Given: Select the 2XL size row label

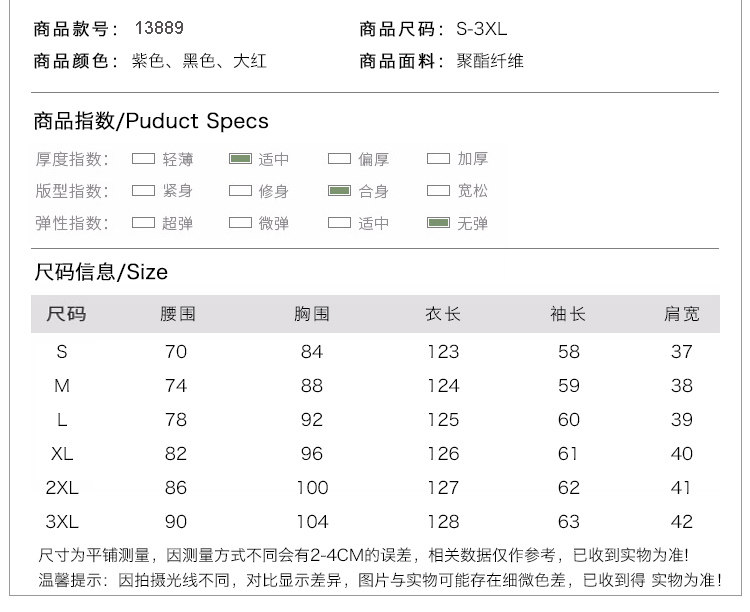Looking at the screenshot, I should pos(62,488).
